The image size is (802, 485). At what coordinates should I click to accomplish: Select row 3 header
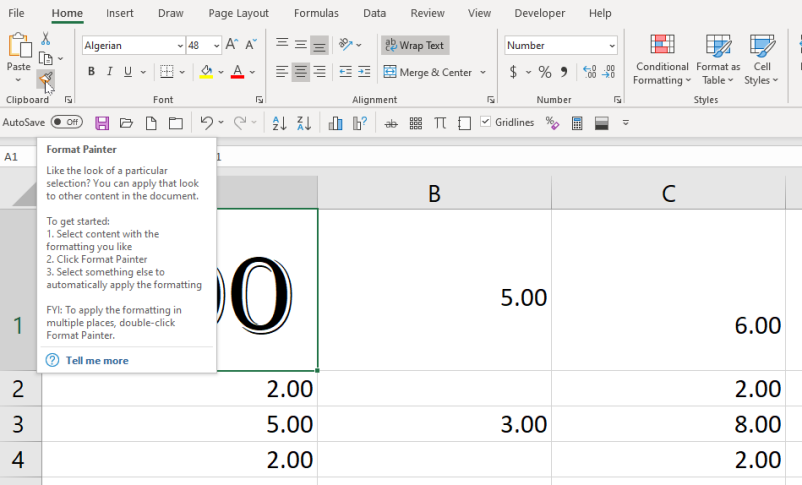pyautogui.click(x=18, y=424)
